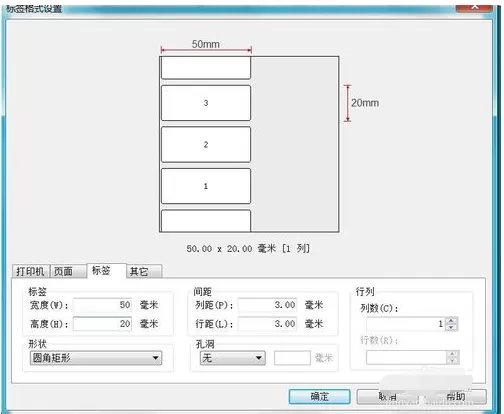Click the 确定 button
Viewport: 504px width, 414px height.
click(x=319, y=396)
